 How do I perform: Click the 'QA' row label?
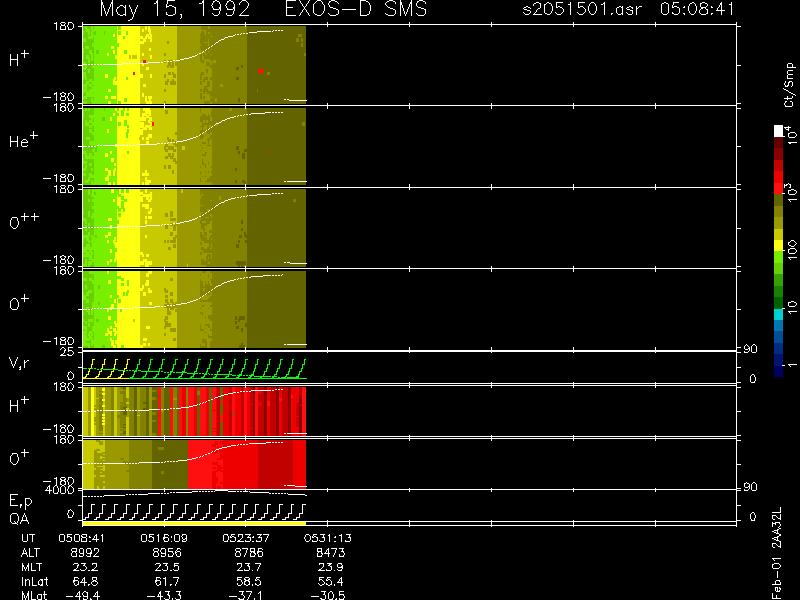(19, 519)
